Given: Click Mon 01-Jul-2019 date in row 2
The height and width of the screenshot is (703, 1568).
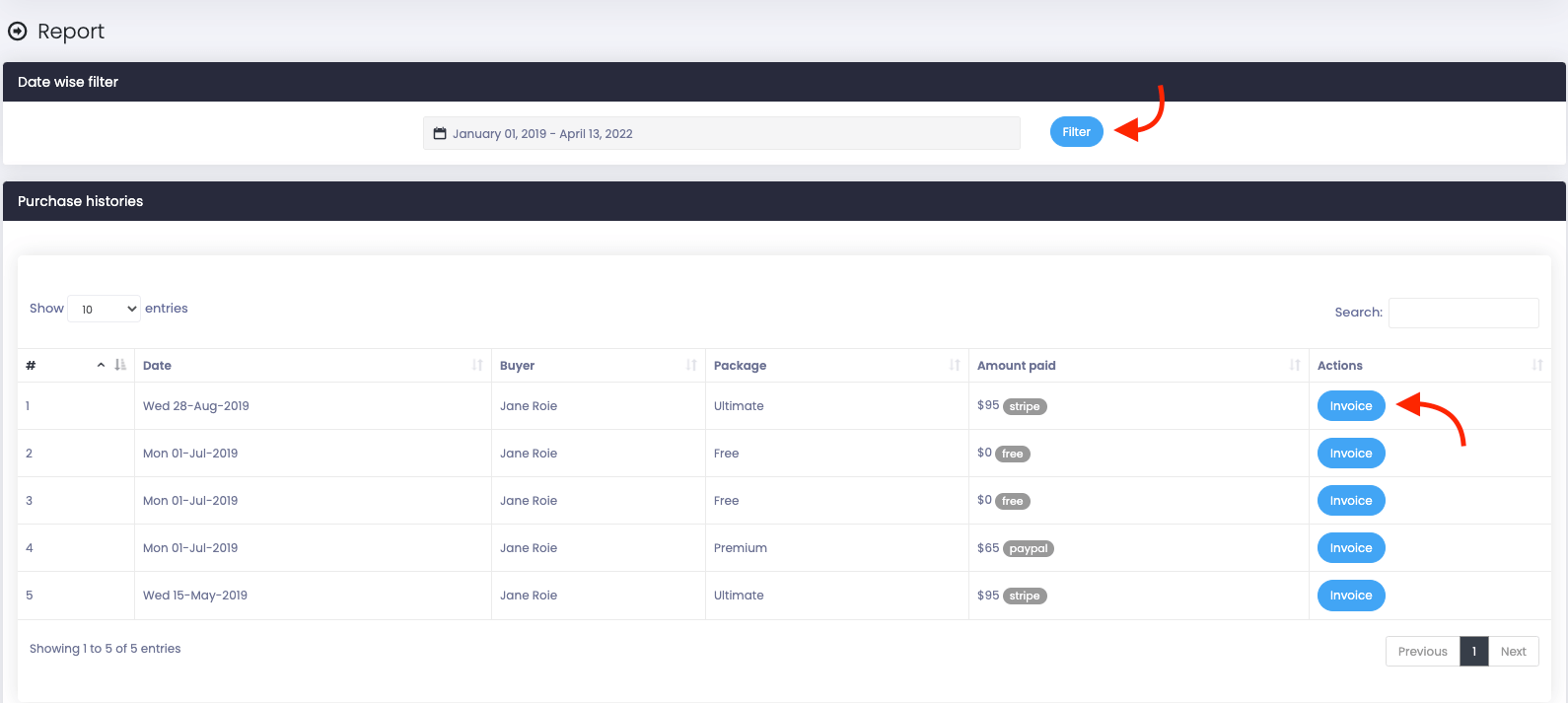Looking at the screenshot, I should (x=190, y=454).
